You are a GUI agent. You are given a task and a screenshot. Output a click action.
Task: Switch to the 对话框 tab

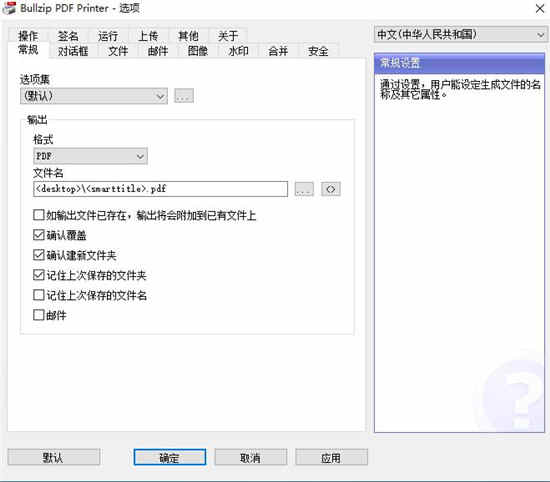pyautogui.click(x=73, y=51)
